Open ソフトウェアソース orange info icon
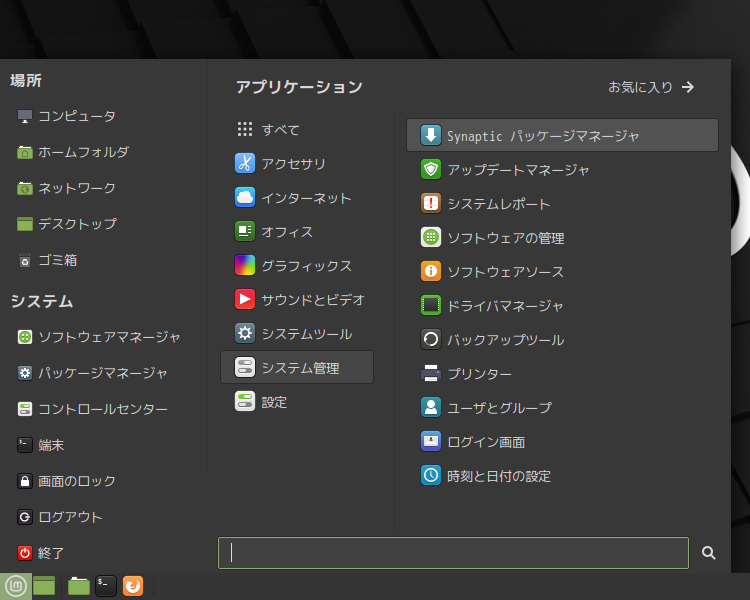Screen dimensions: 750x600 point(431,271)
